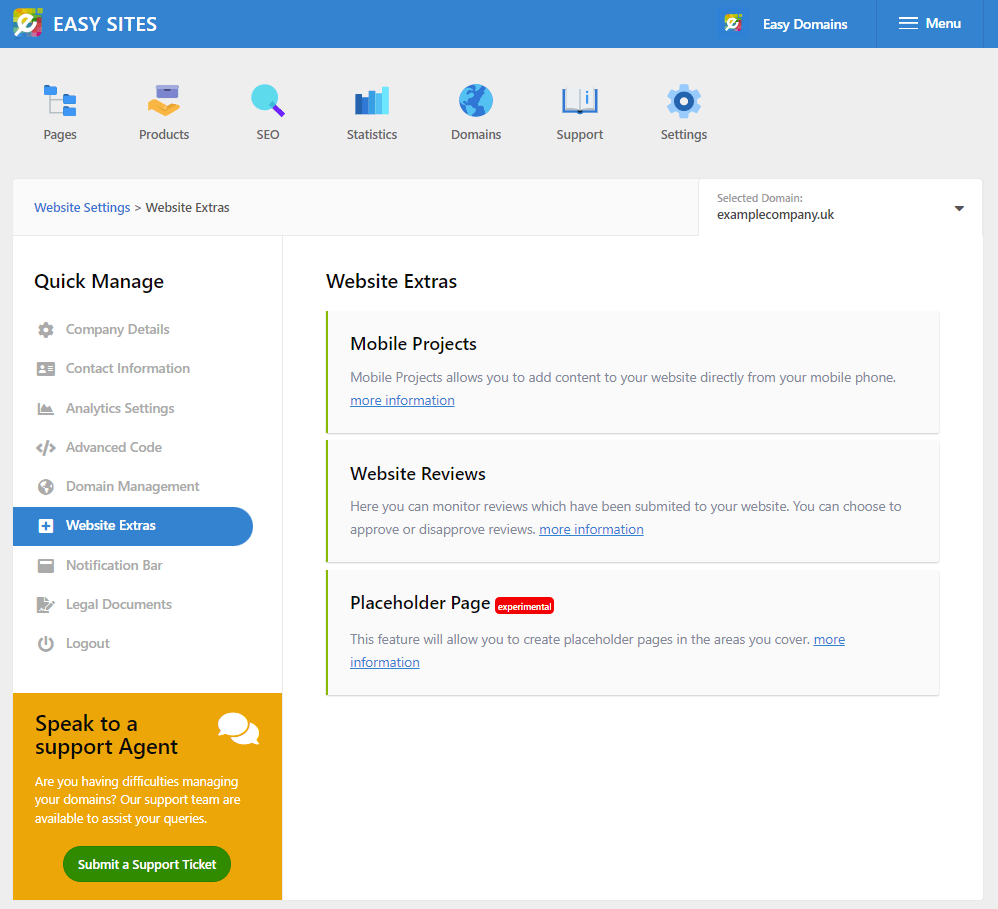
Task: Open the Pages folder-tree icon
Action: click(x=60, y=101)
